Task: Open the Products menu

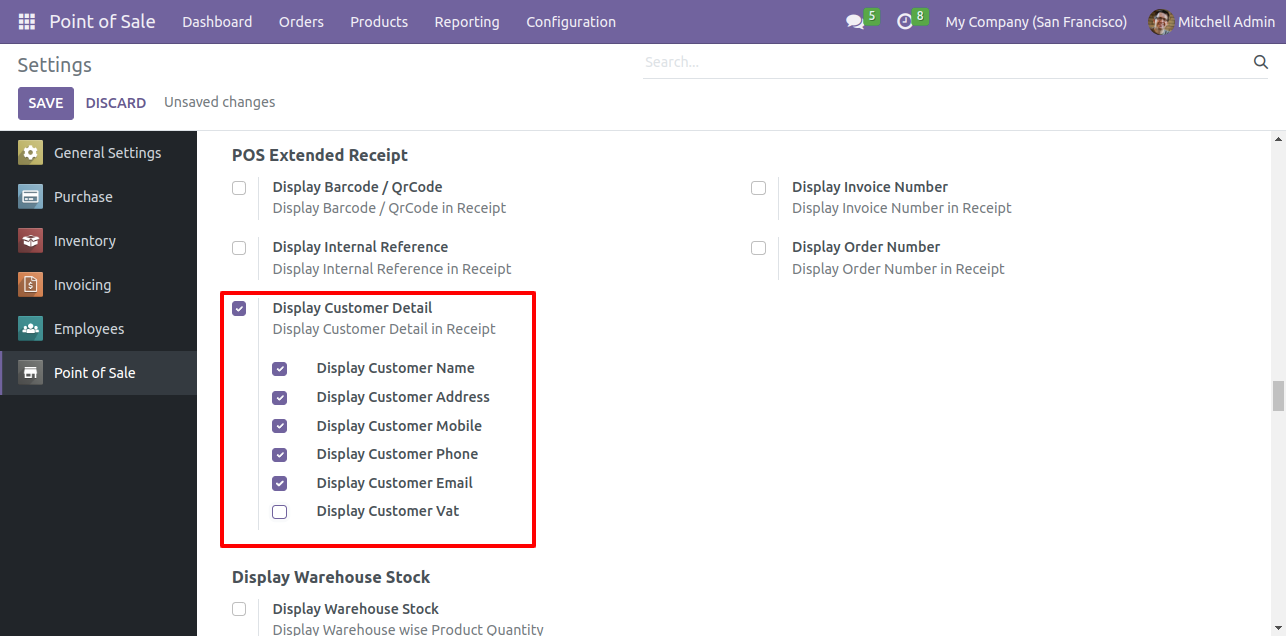Action: click(379, 22)
